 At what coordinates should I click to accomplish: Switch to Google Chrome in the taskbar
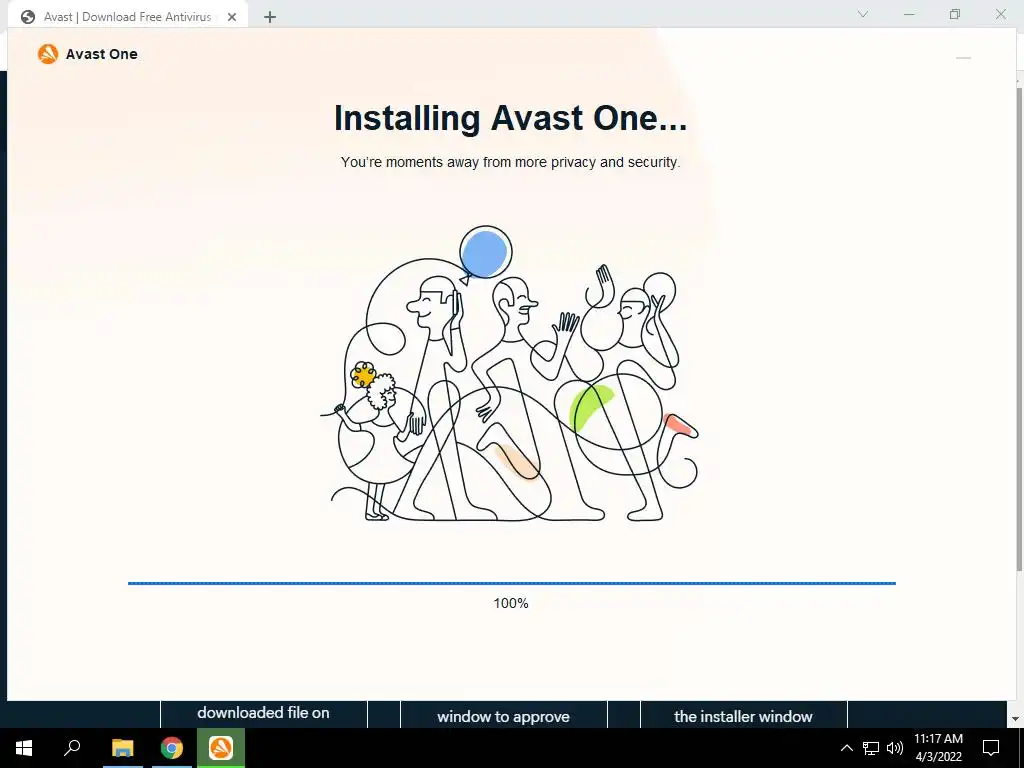(x=172, y=748)
